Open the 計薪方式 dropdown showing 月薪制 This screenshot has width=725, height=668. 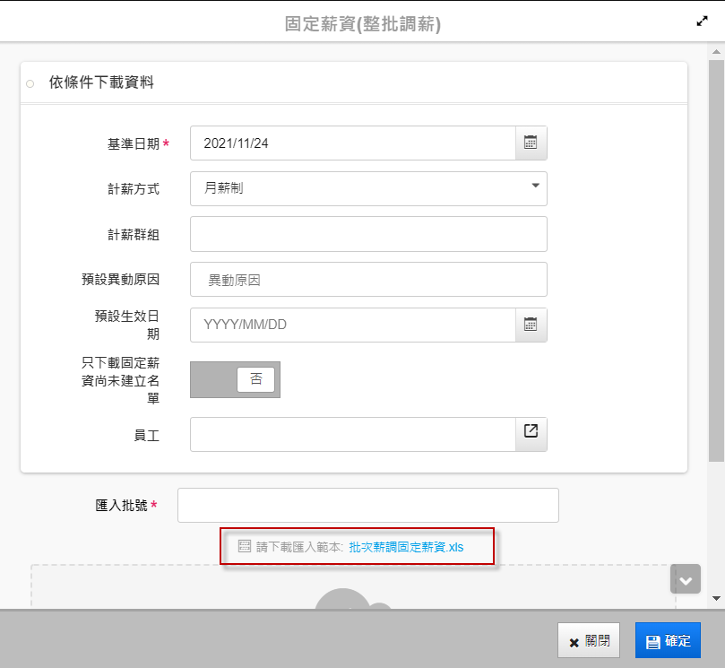pyautogui.click(x=368, y=188)
